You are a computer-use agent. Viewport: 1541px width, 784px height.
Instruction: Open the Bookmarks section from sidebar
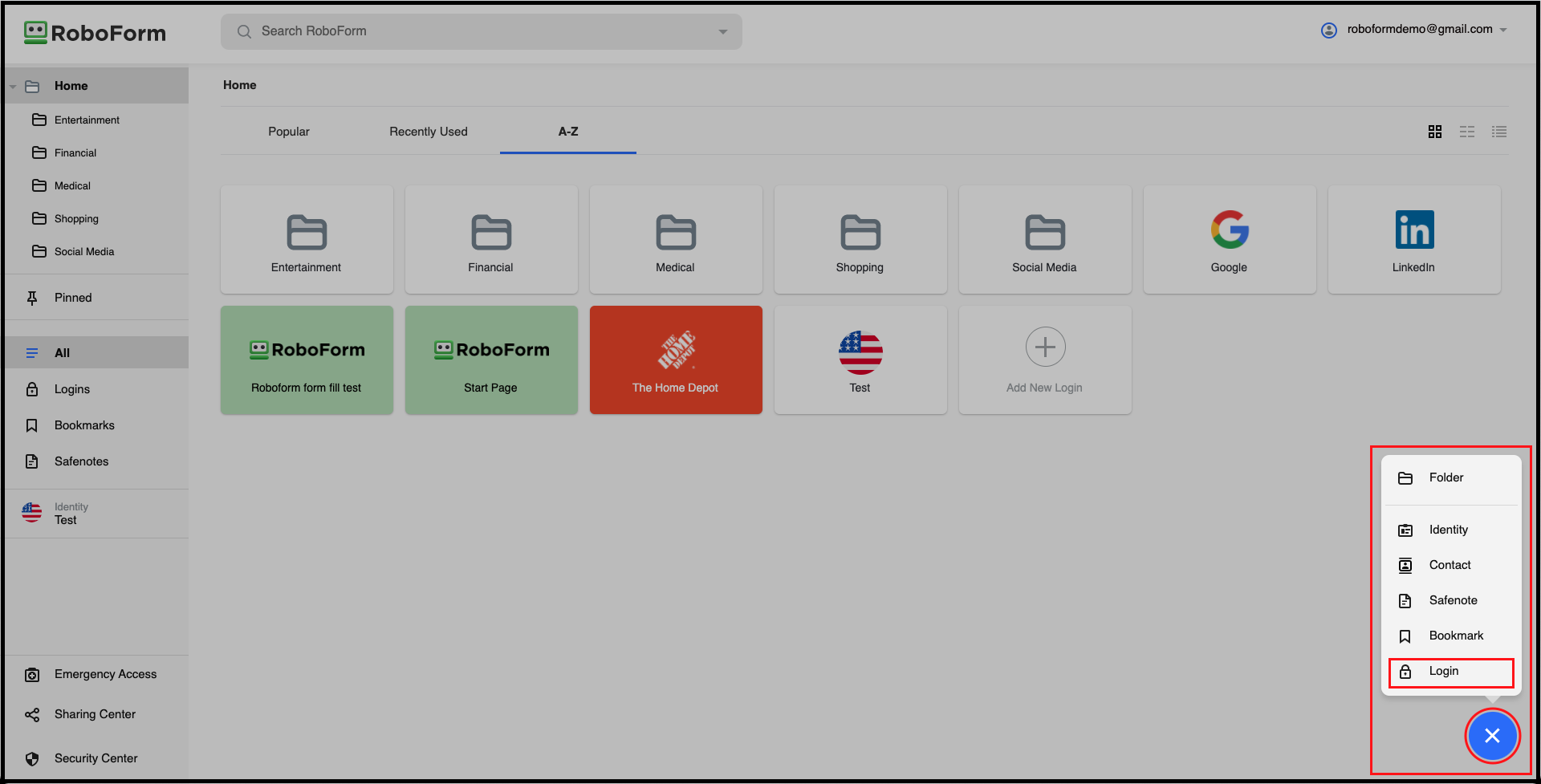pyautogui.click(x=31, y=425)
